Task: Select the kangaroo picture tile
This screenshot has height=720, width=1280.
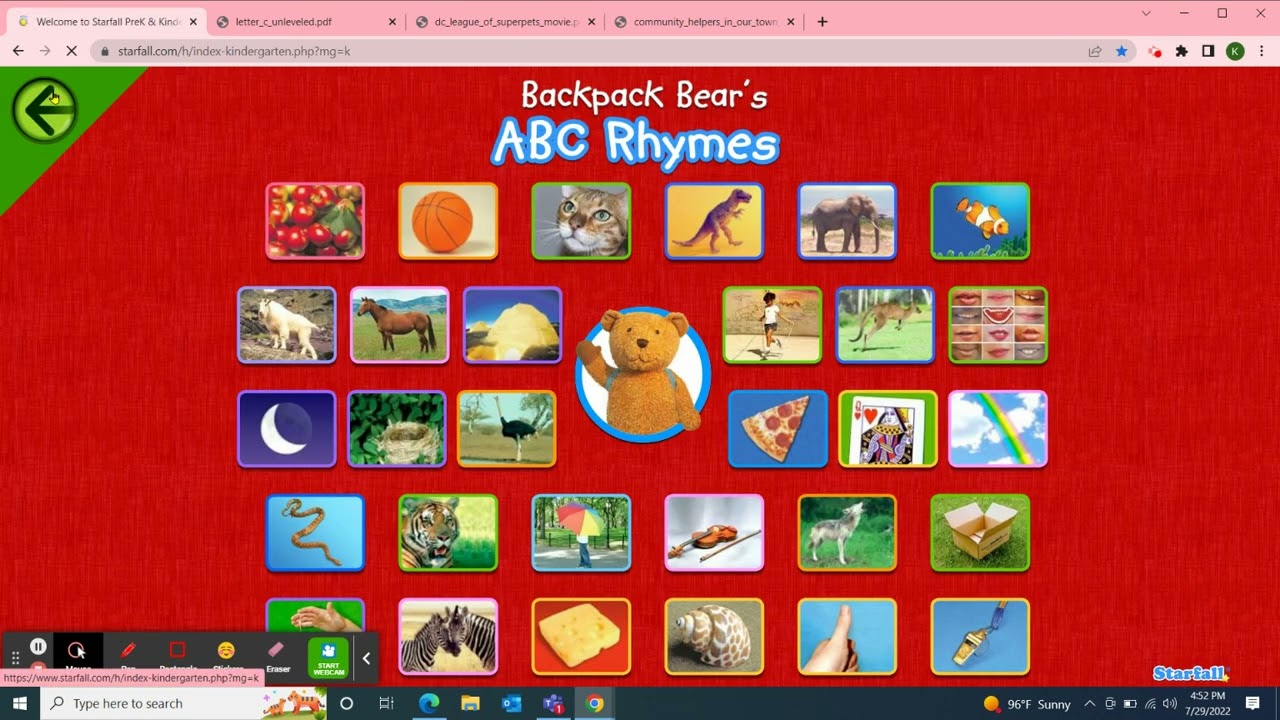Action: click(885, 325)
